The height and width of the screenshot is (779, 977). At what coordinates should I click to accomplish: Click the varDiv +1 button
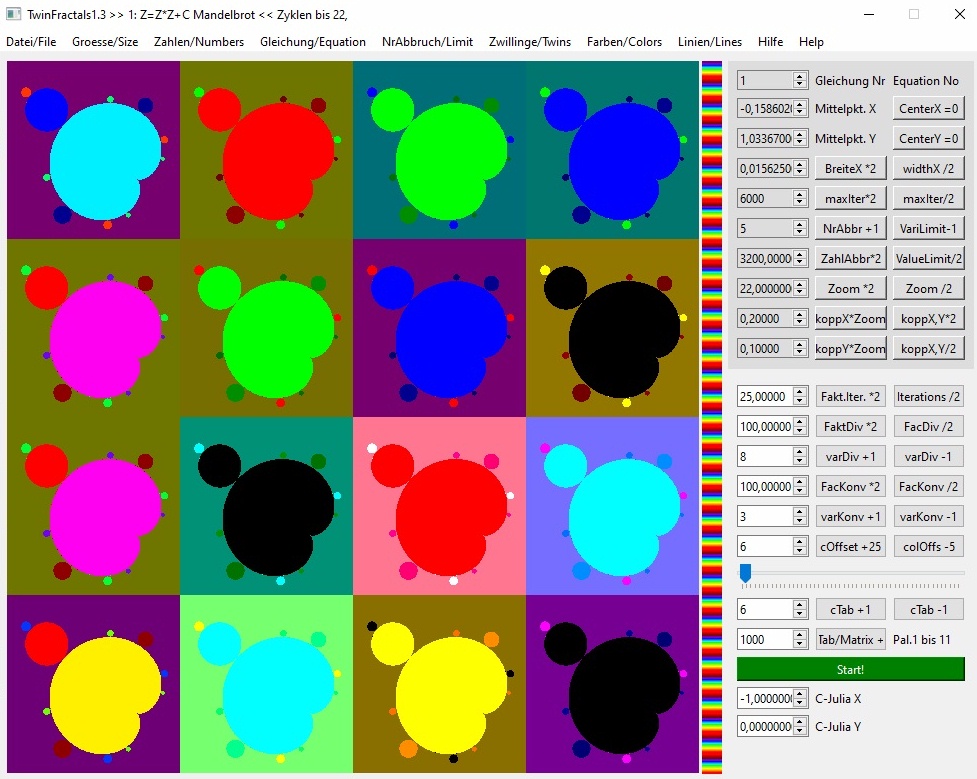851,456
